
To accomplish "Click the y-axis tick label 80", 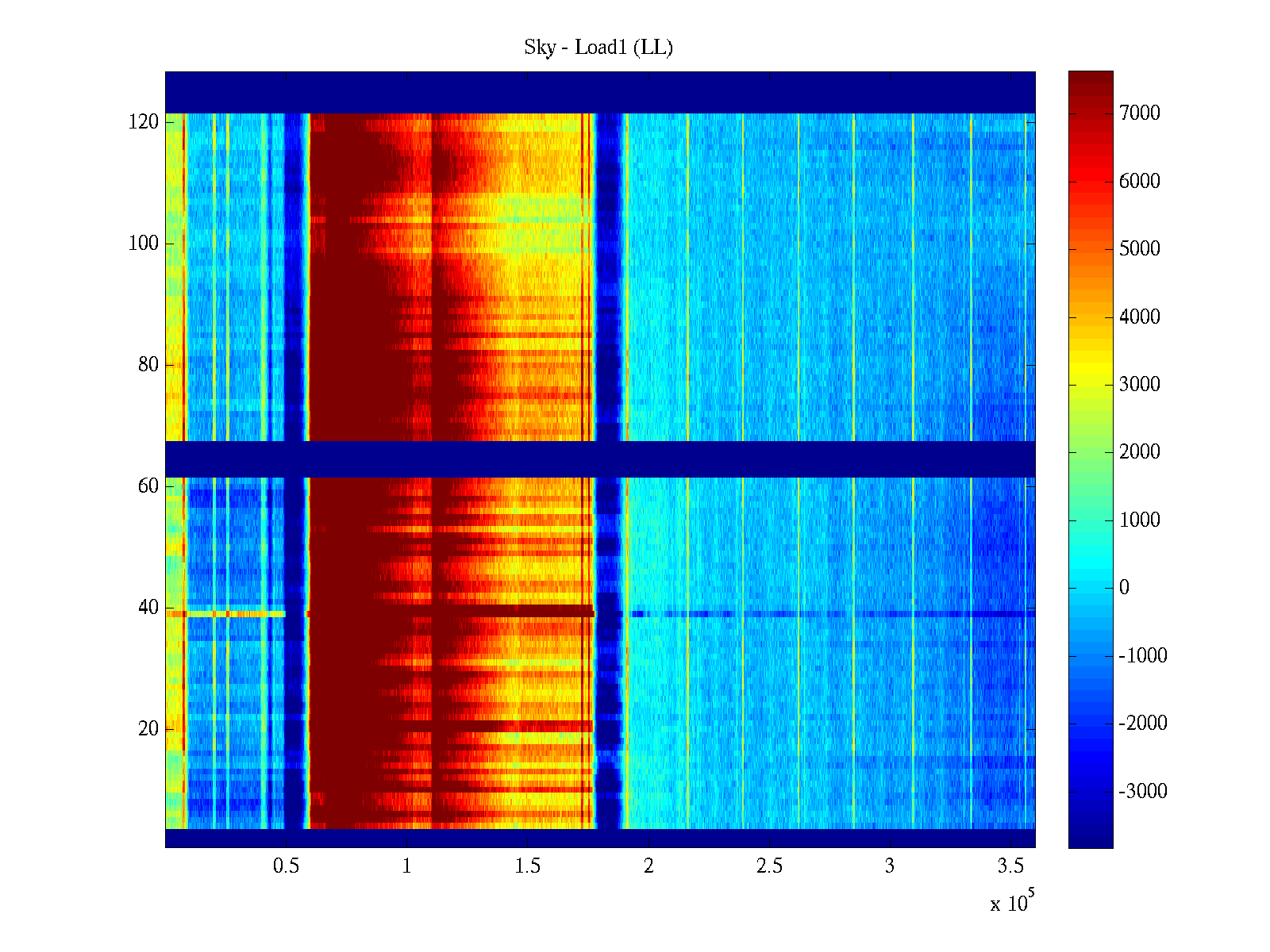I will pos(148,365).
